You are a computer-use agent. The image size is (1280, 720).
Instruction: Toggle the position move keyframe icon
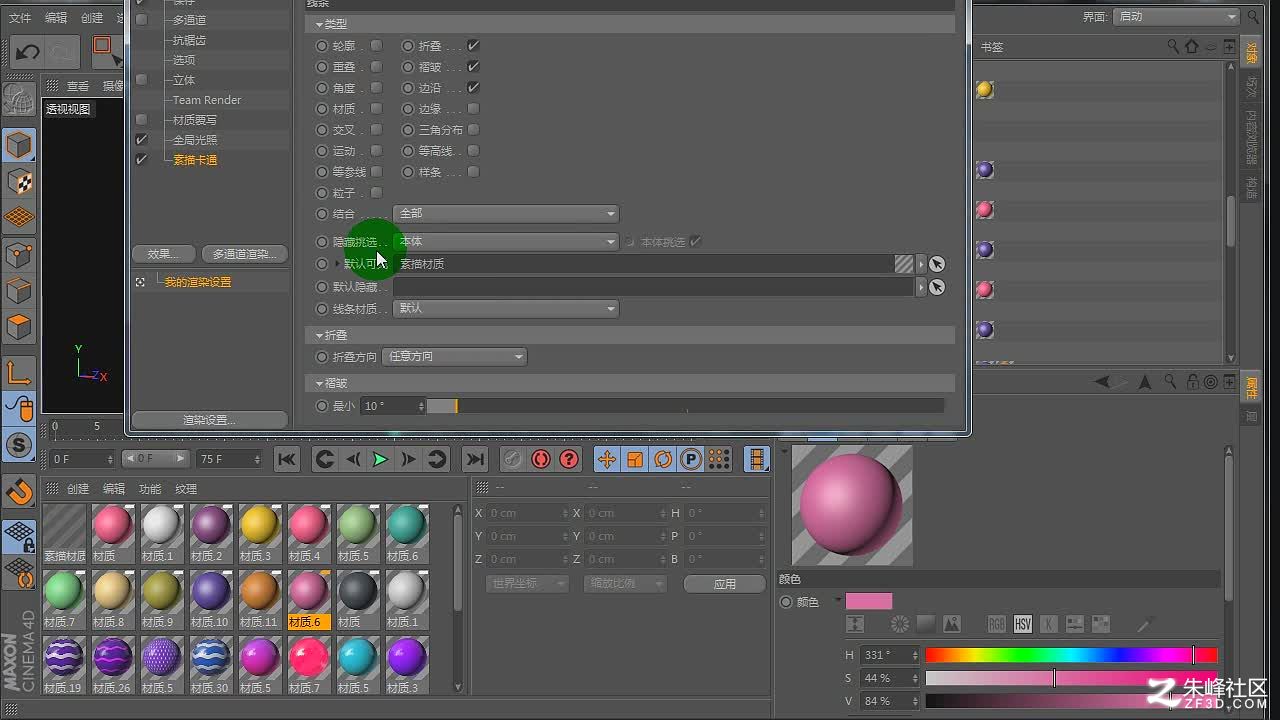606,459
